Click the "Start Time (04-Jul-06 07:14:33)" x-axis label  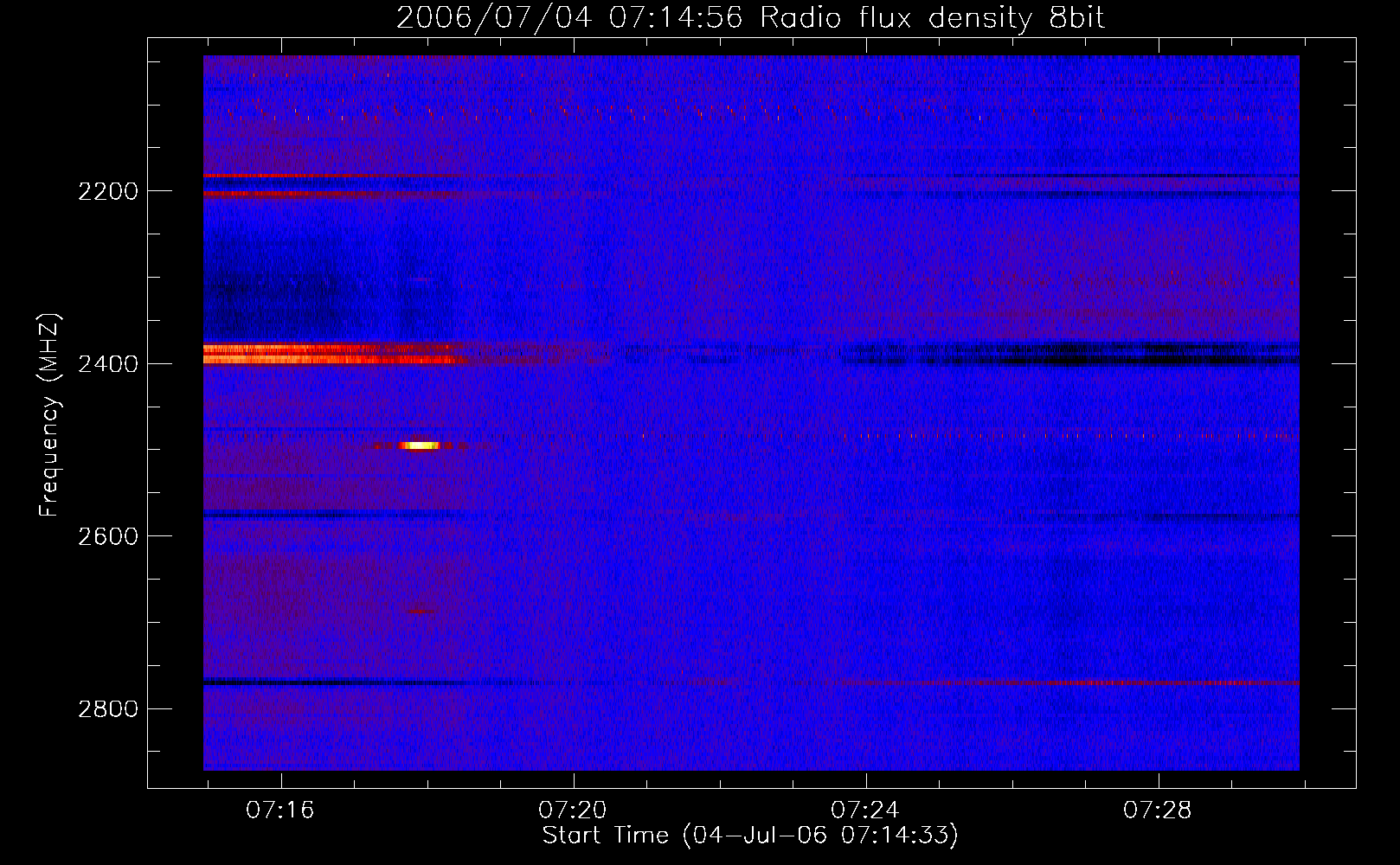point(750,836)
